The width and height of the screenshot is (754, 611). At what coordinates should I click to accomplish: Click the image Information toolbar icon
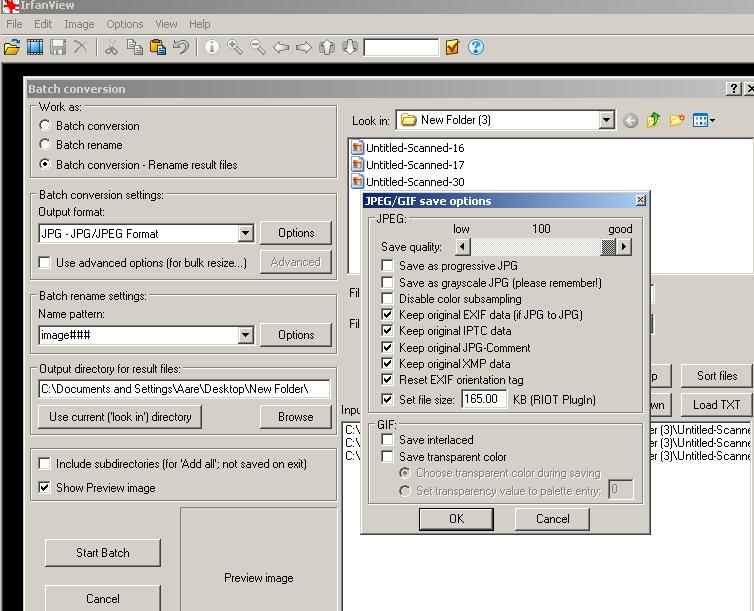(211, 47)
